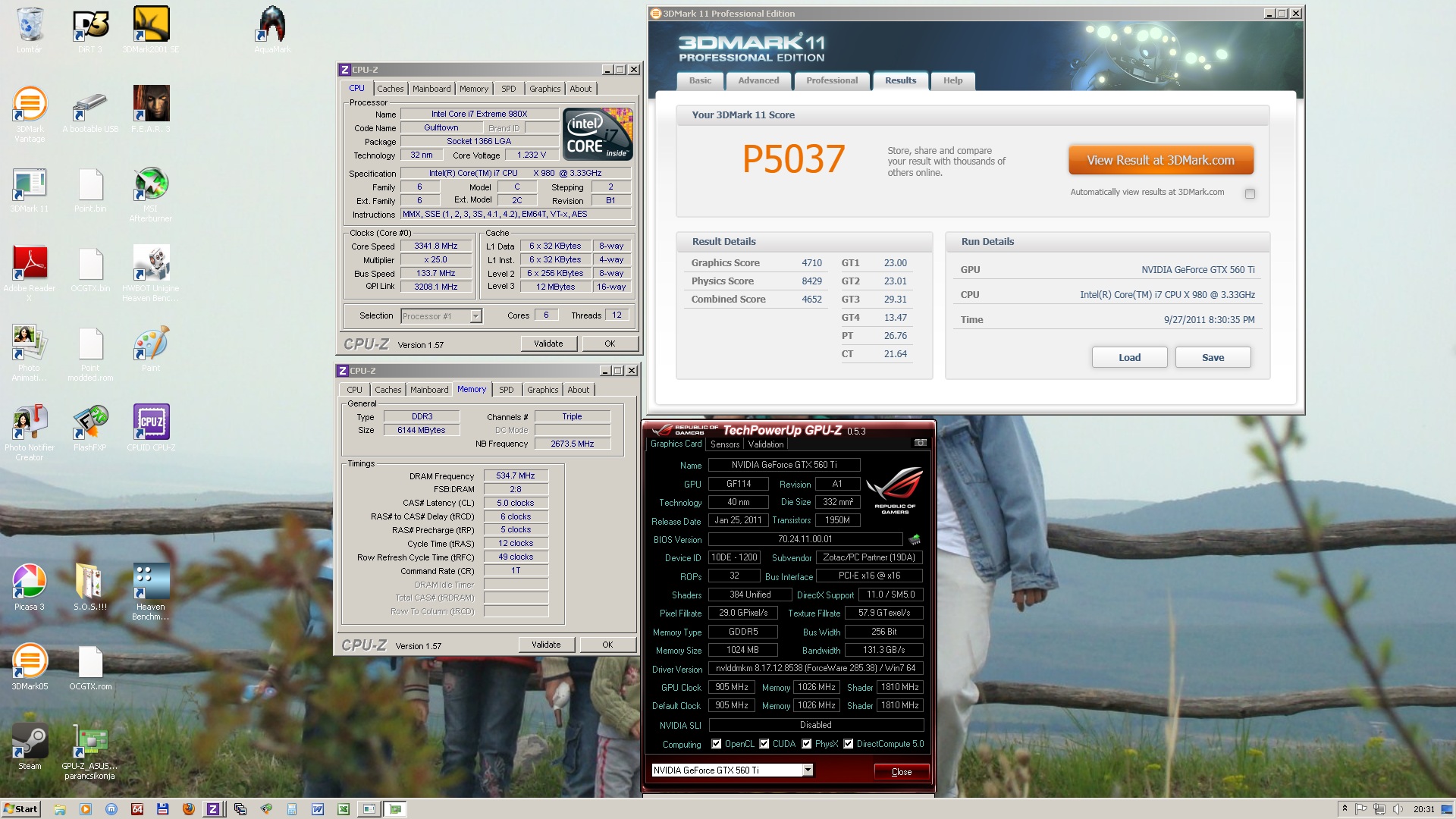Click the Firefox icon in the taskbar
Image resolution: width=1456 pixels, height=819 pixels.
pos(188,809)
